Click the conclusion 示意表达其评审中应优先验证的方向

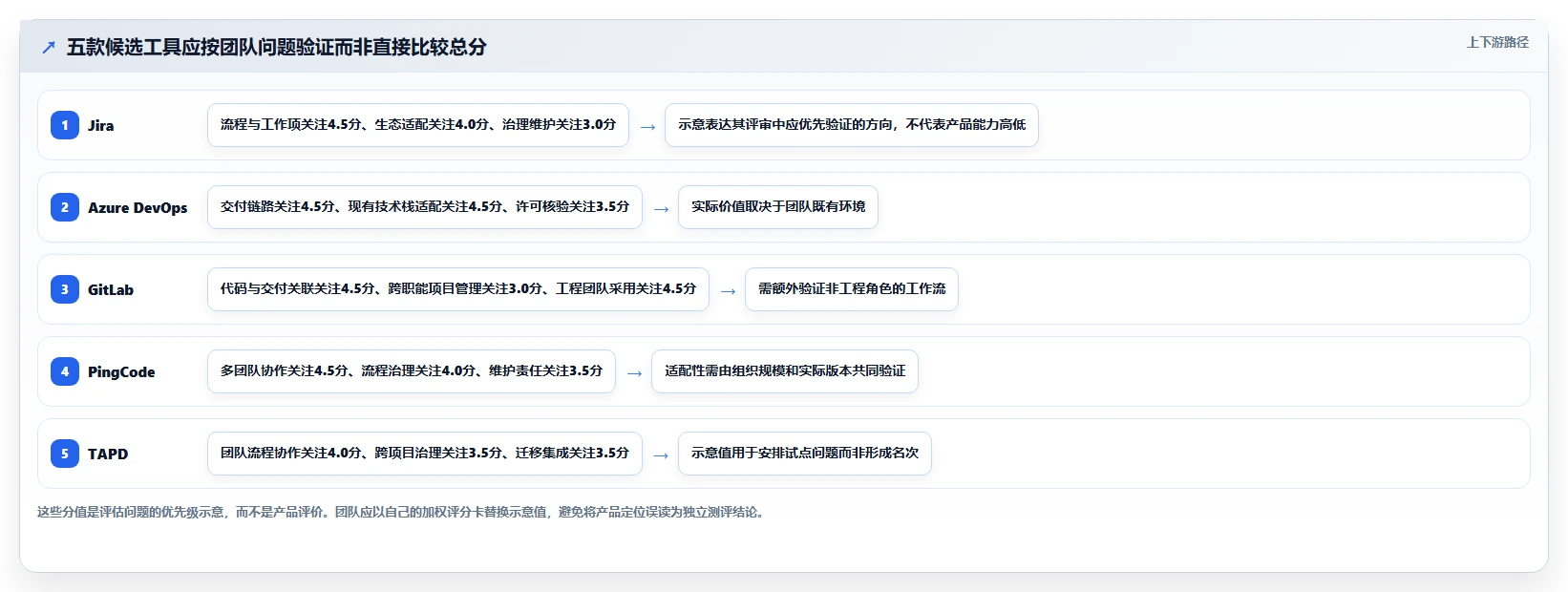click(x=852, y=125)
